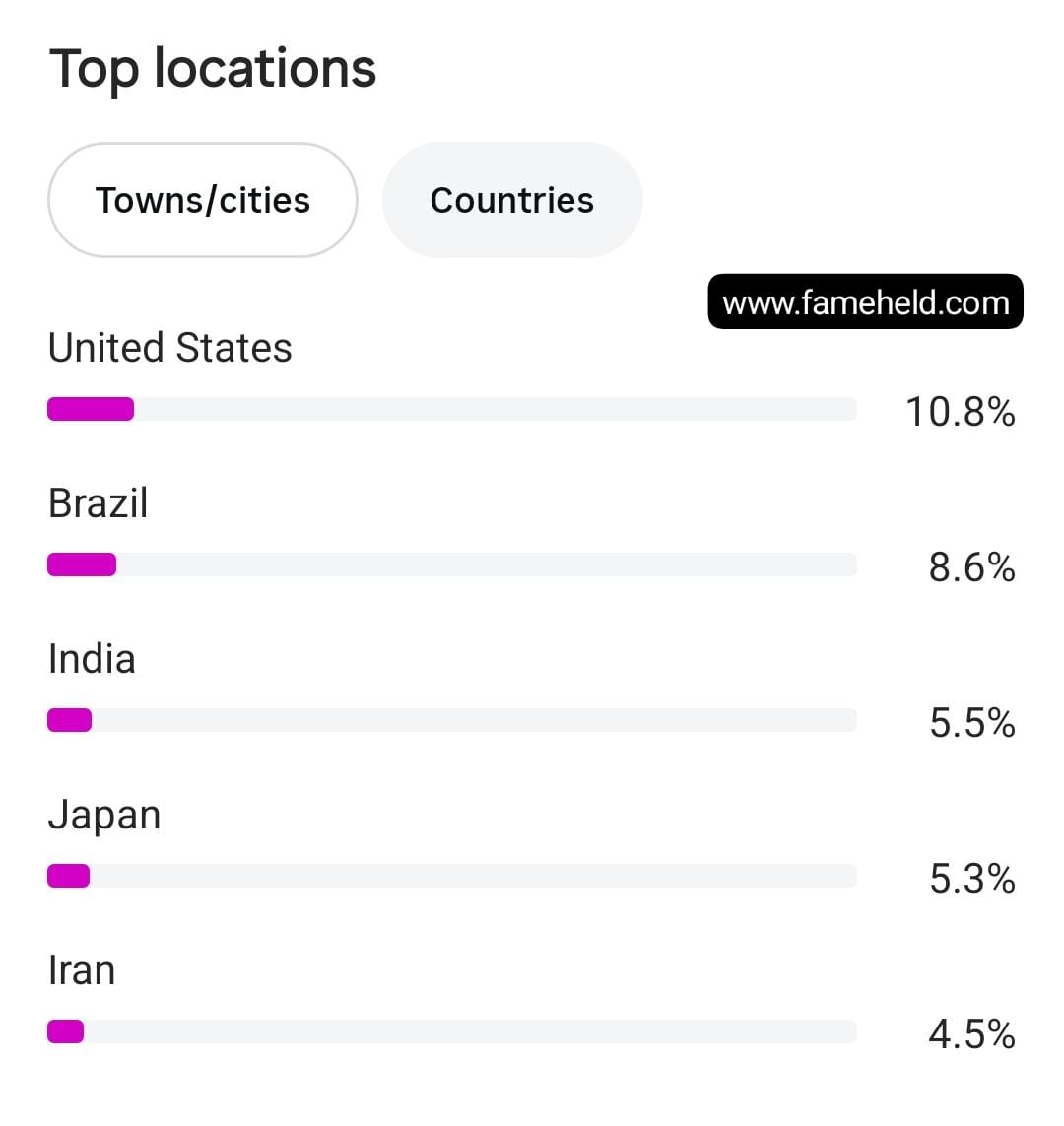The width and height of the screenshot is (1064, 1126).
Task: Click the 10.8% value for United States
Action: [x=960, y=412]
